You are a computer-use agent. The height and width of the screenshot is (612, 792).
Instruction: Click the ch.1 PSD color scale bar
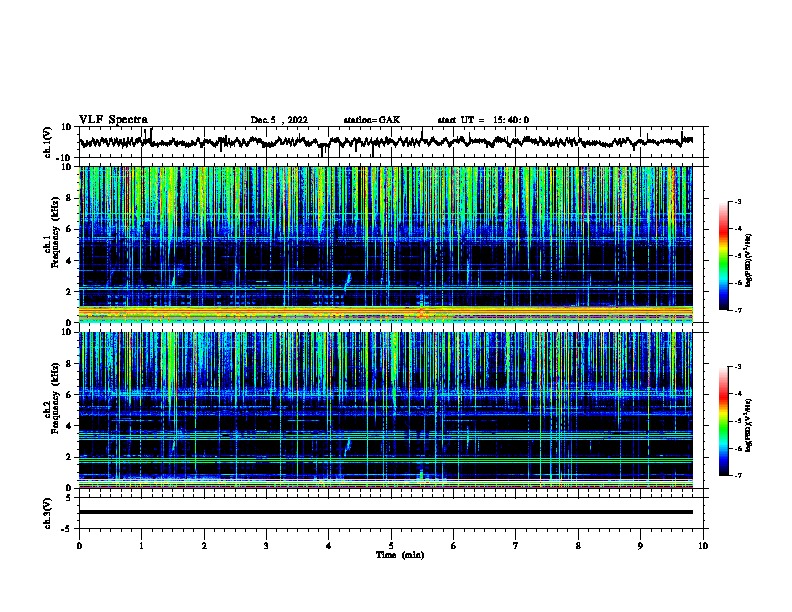(724, 256)
